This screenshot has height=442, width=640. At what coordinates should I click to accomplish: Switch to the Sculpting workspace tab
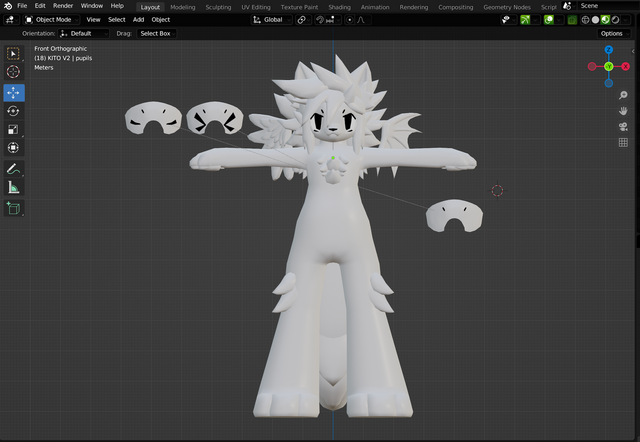[x=218, y=7]
